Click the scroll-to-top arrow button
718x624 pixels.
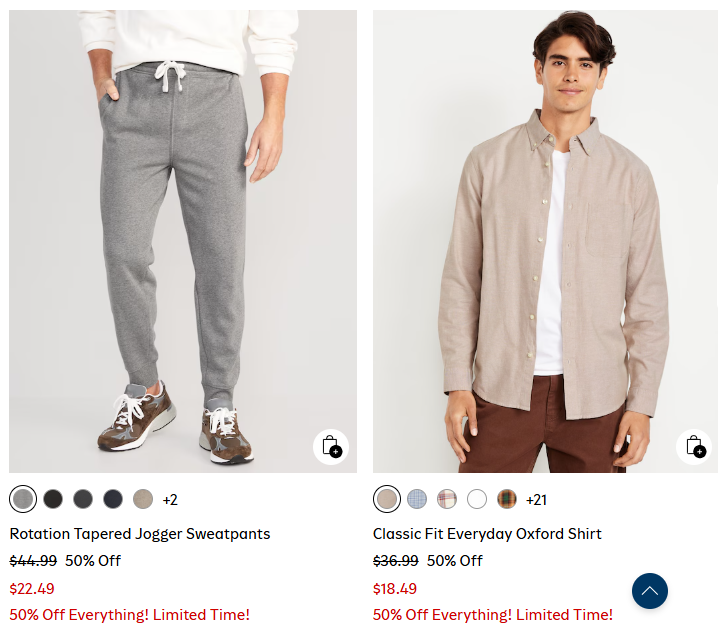(650, 591)
